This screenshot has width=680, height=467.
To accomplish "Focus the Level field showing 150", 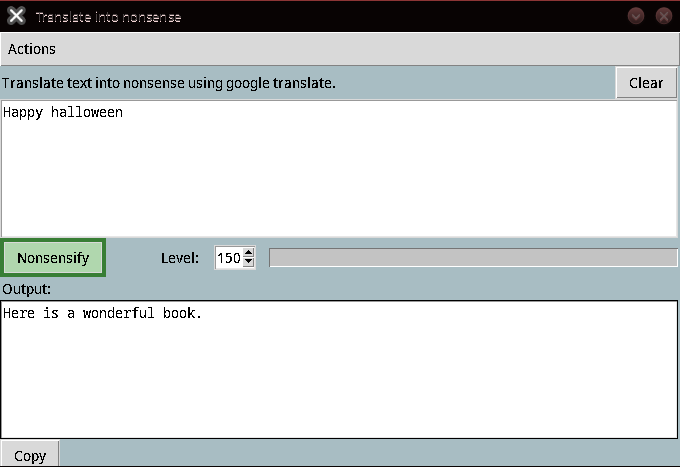I will 228,258.
